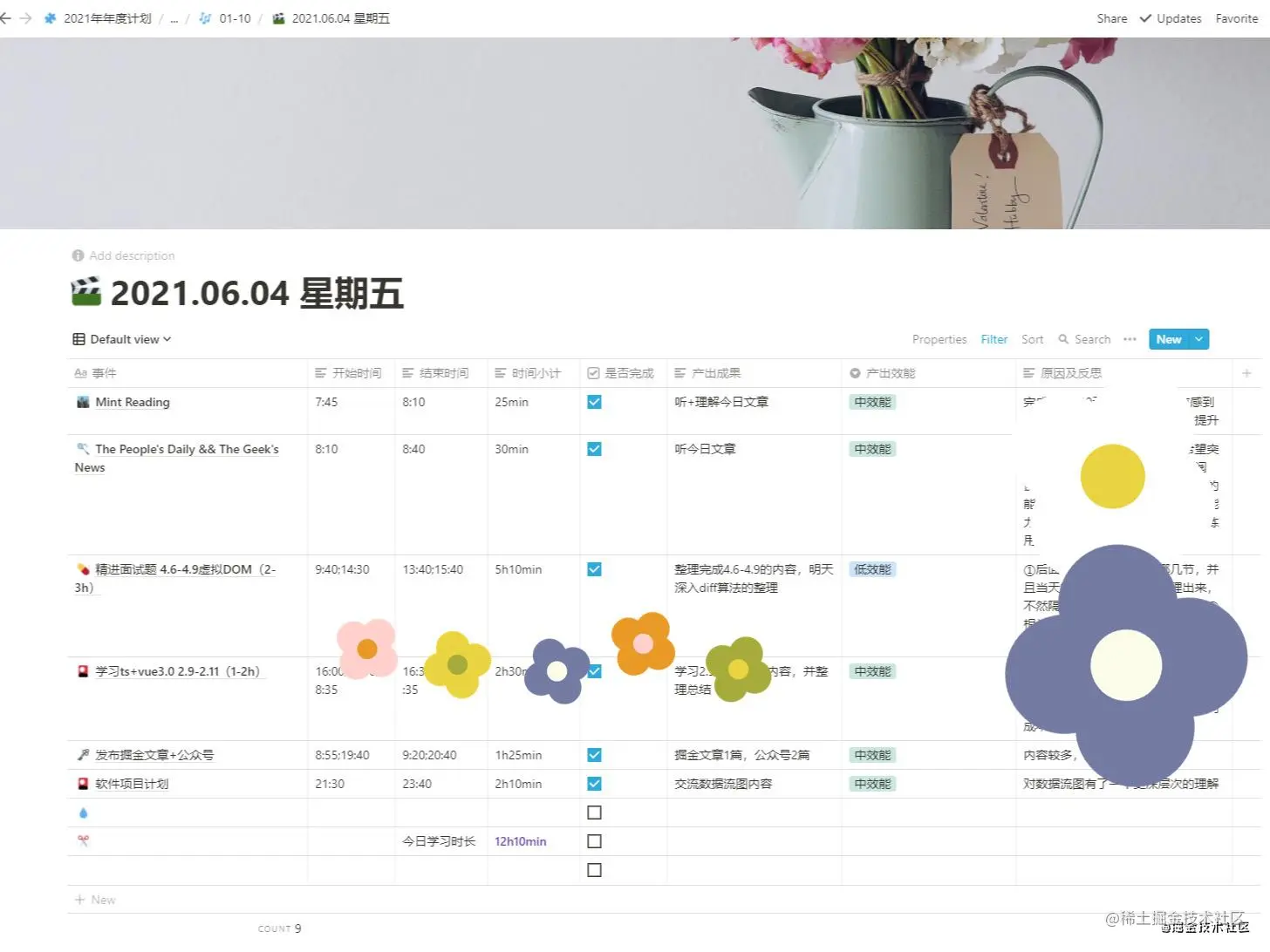Image resolution: width=1270 pixels, height=952 pixels.
Task: Open the Default view dropdown
Action: (122, 339)
